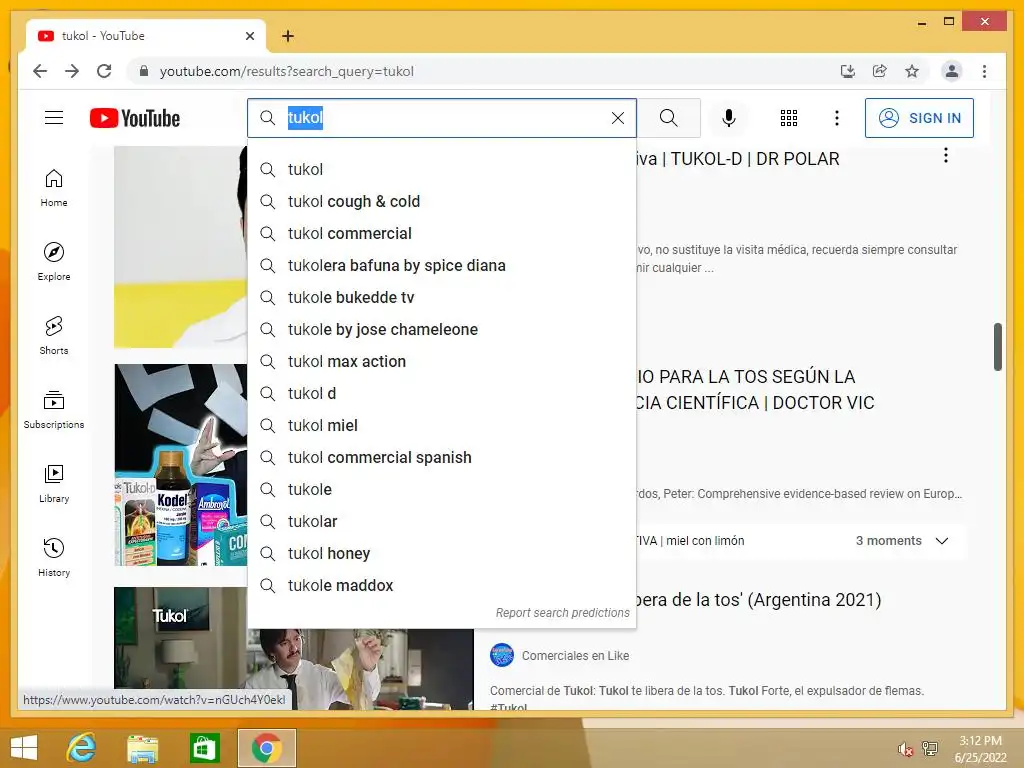Click the network tray icon
1024x768 pixels.
click(930, 748)
